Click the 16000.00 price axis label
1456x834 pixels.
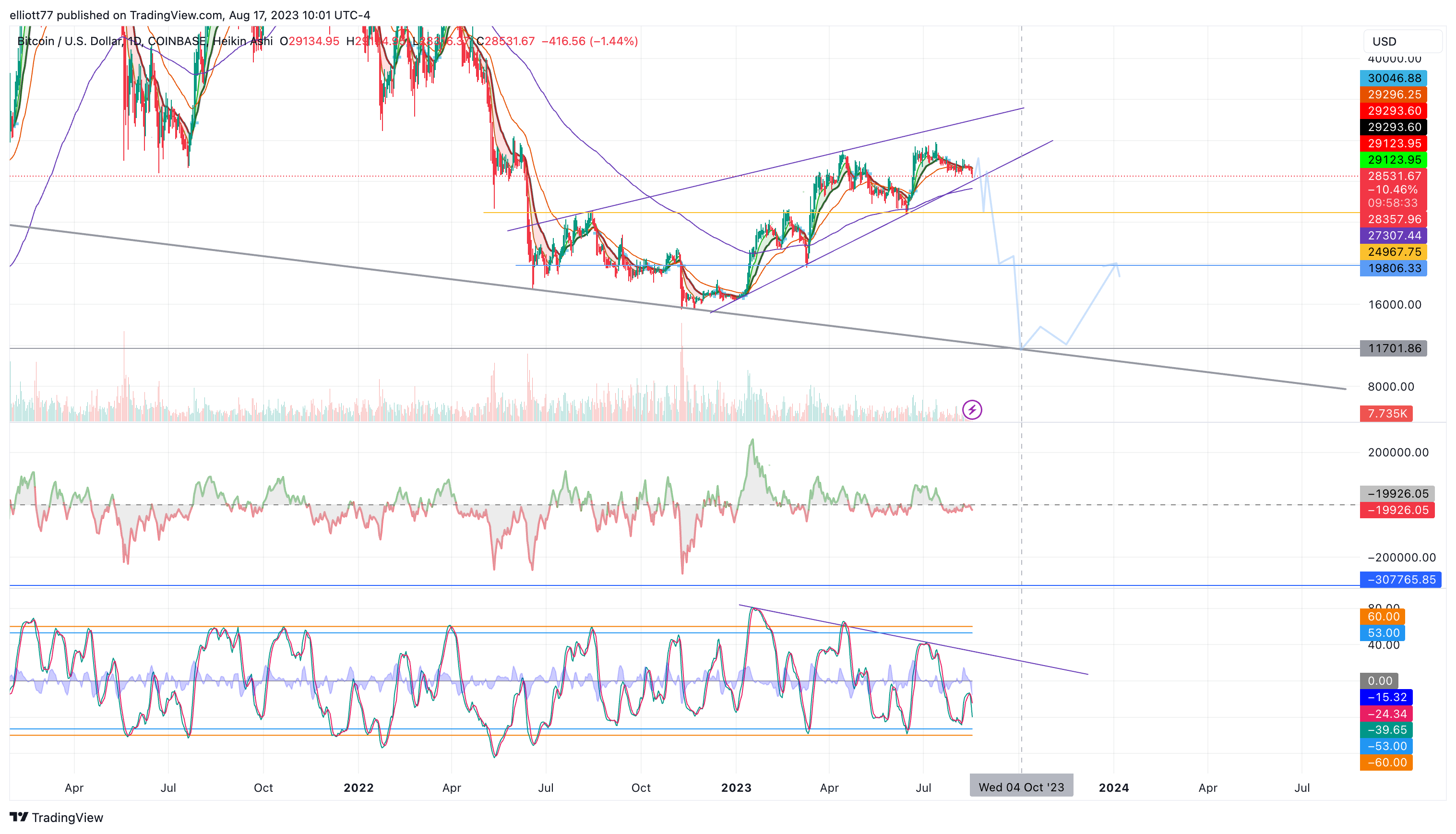click(1395, 305)
